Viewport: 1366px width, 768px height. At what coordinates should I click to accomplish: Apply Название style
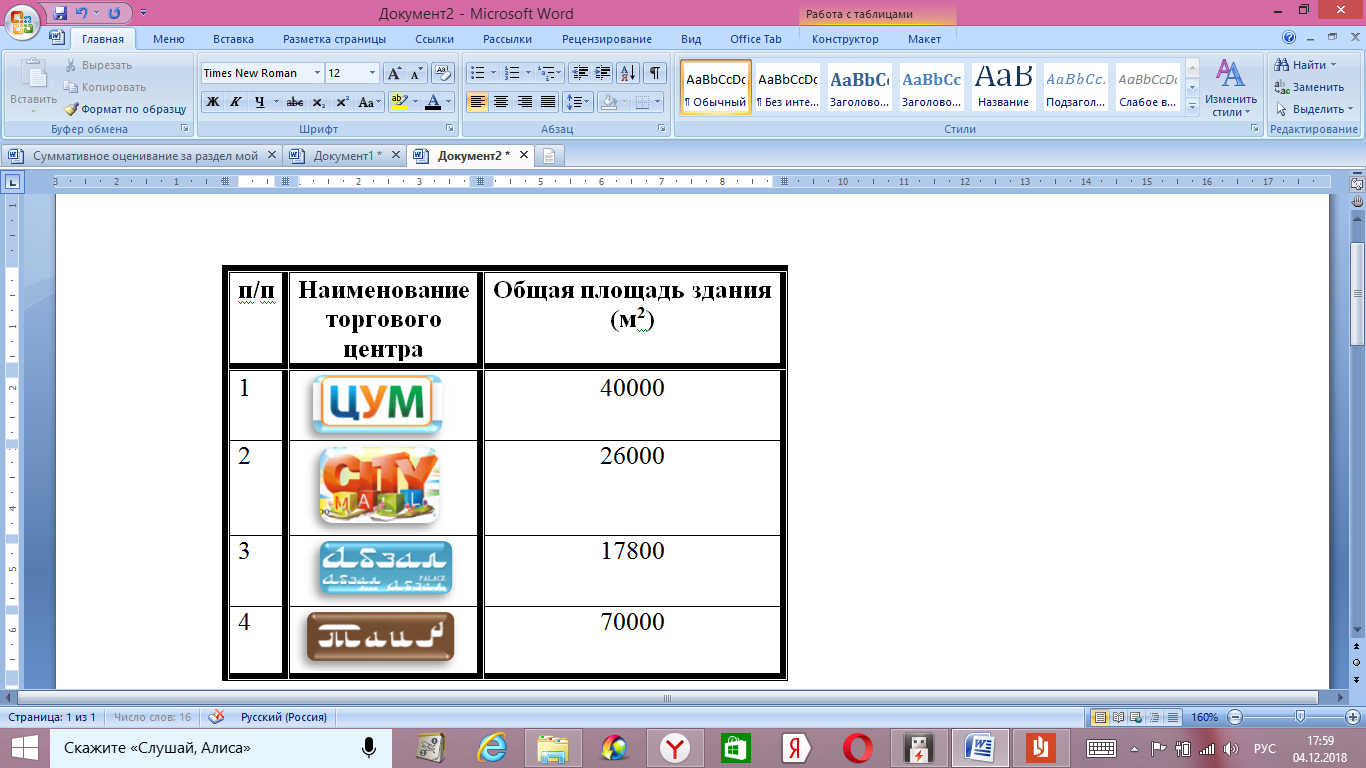point(1004,87)
